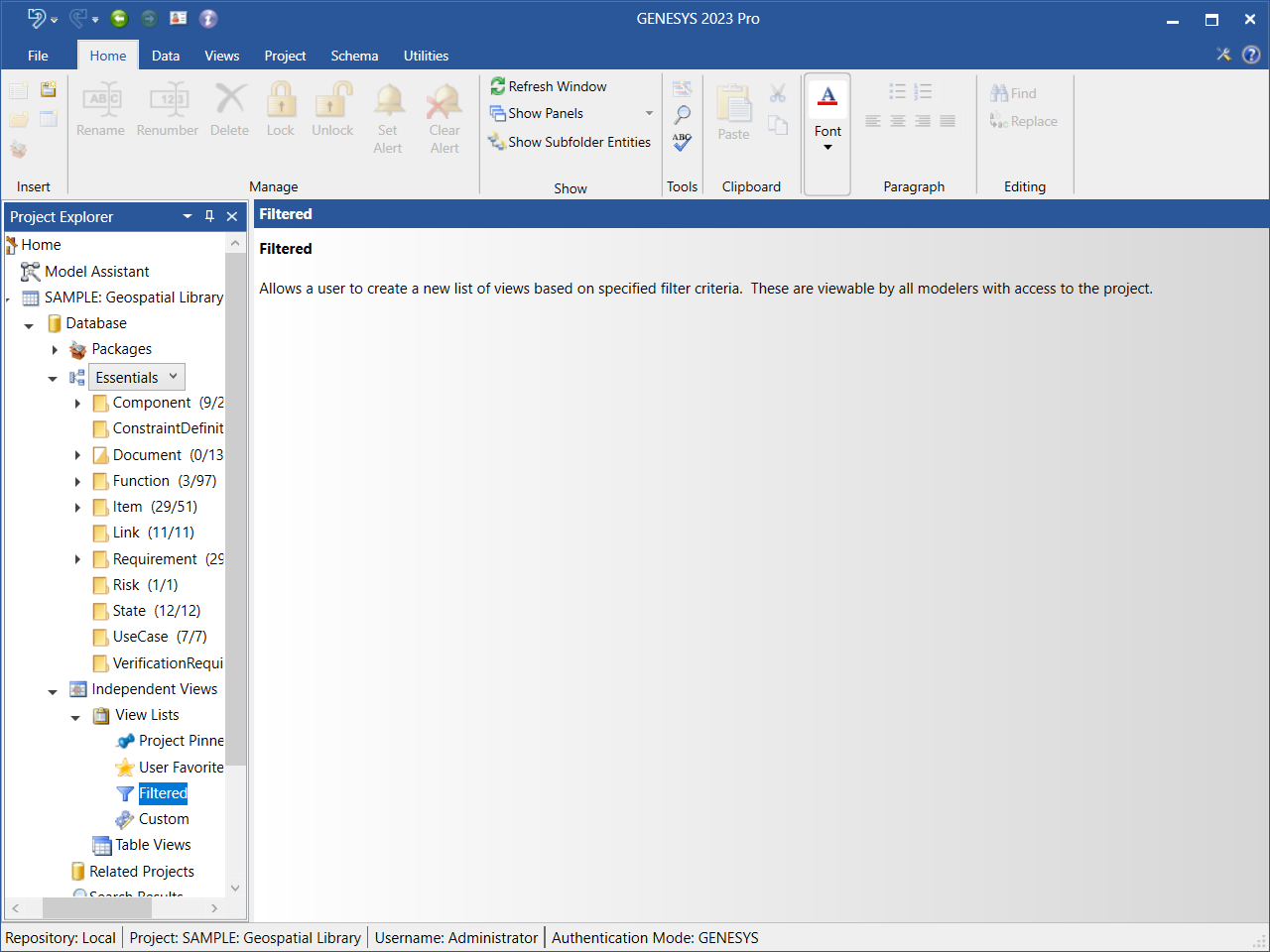The height and width of the screenshot is (952, 1270).
Task: Open the File menu
Action: (x=38, y=56)
